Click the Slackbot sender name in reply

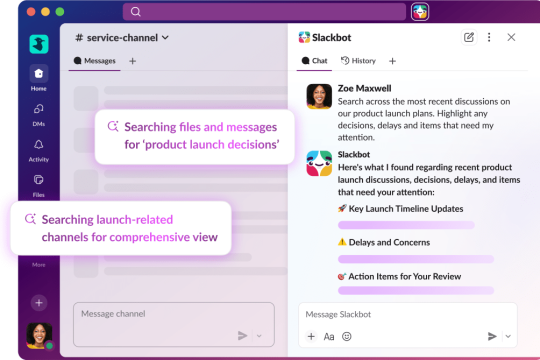(x=354, y=154)
